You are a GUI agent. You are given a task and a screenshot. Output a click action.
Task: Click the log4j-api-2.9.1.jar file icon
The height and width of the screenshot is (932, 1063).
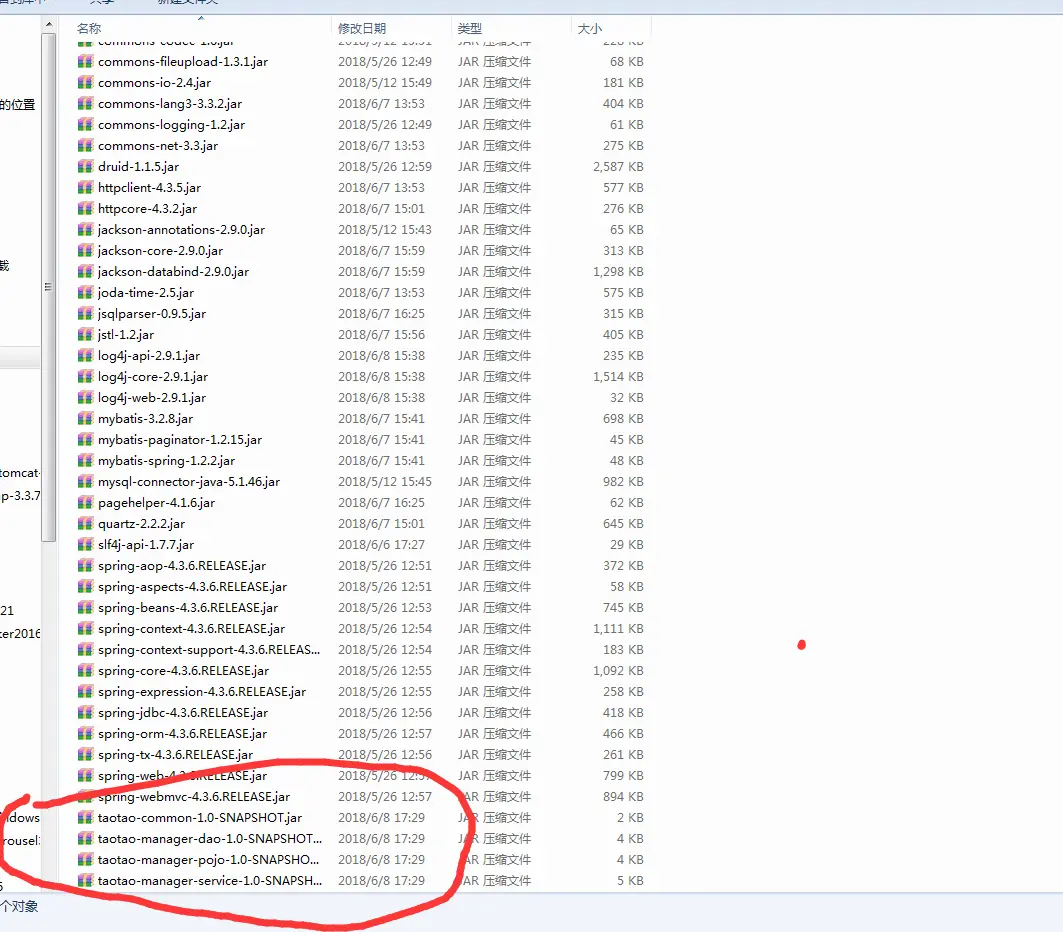tap(85, 356)
